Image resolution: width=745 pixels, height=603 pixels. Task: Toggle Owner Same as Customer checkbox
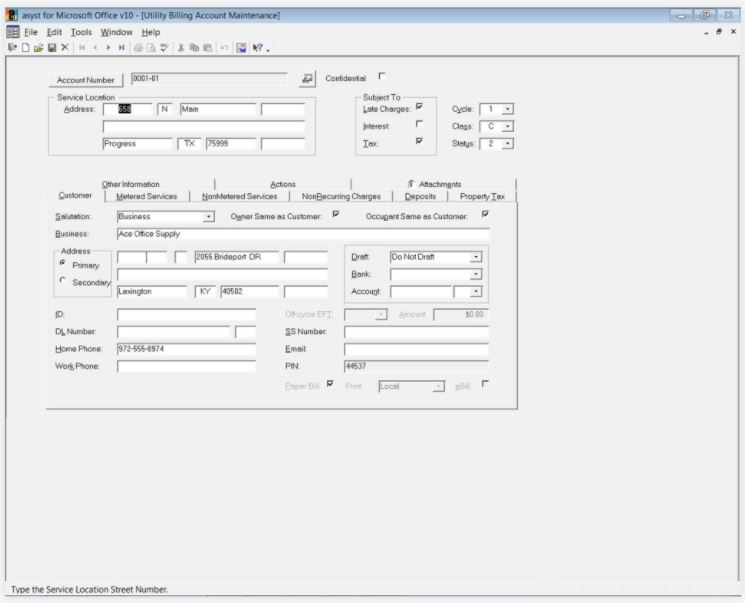coord(335,214)
